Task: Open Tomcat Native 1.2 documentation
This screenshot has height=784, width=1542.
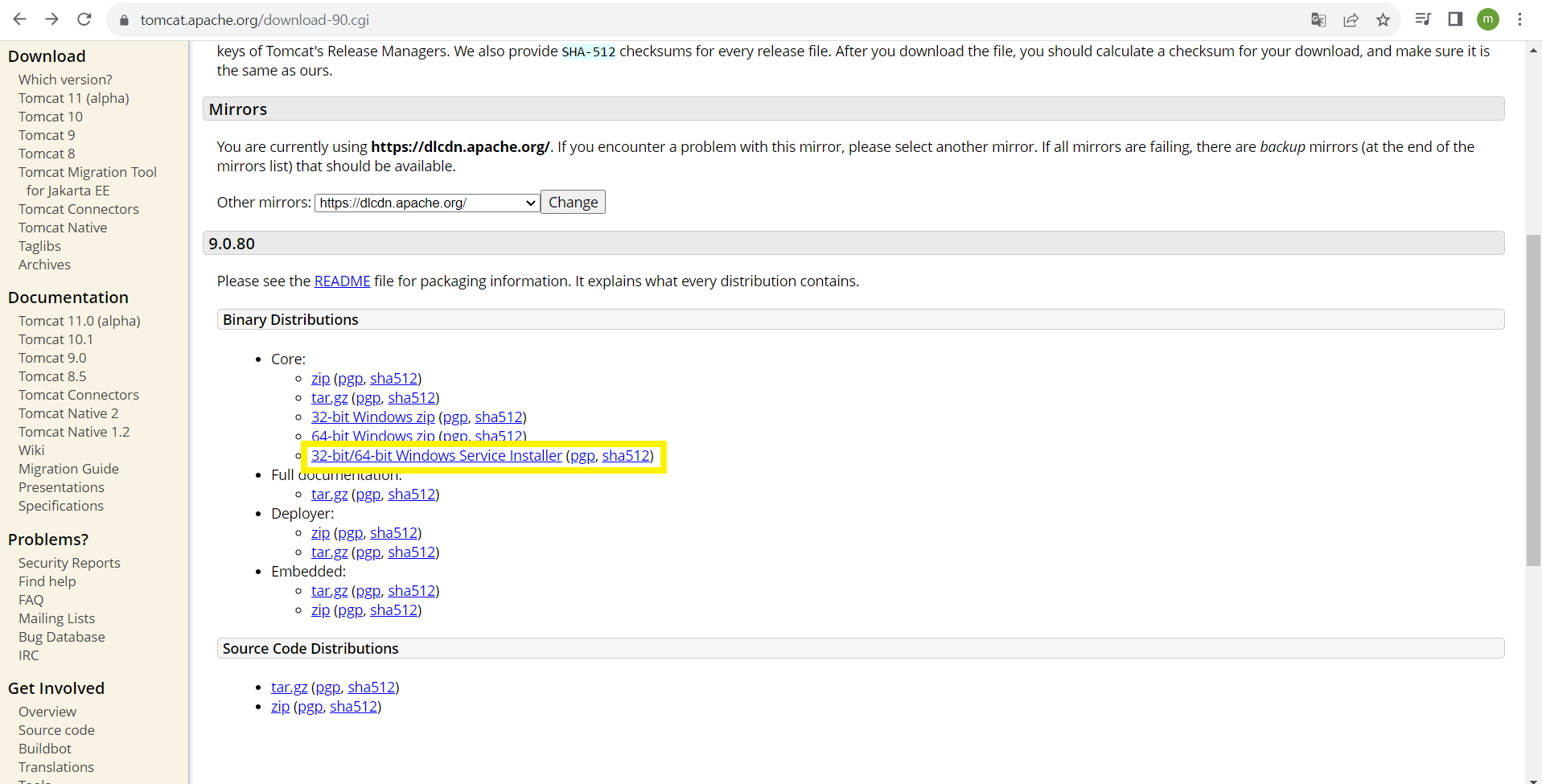Action: (74, 432)
